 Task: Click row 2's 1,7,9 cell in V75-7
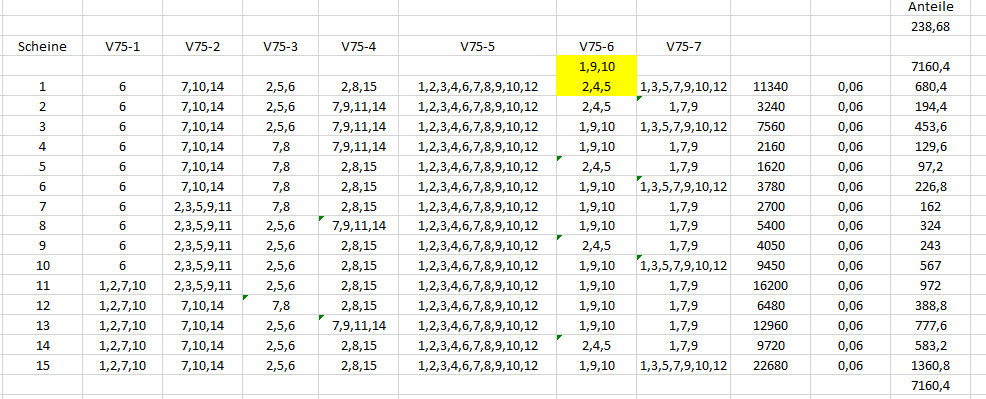coord(684,106)
